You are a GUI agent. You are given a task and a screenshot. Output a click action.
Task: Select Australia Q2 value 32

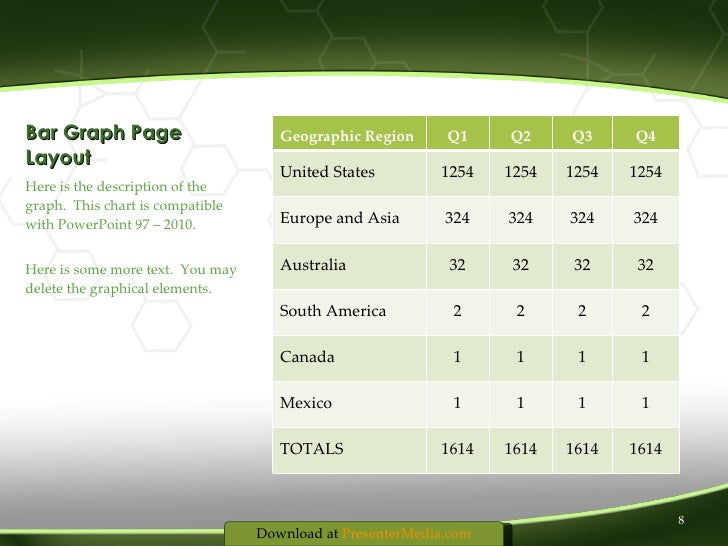[520, 266]
